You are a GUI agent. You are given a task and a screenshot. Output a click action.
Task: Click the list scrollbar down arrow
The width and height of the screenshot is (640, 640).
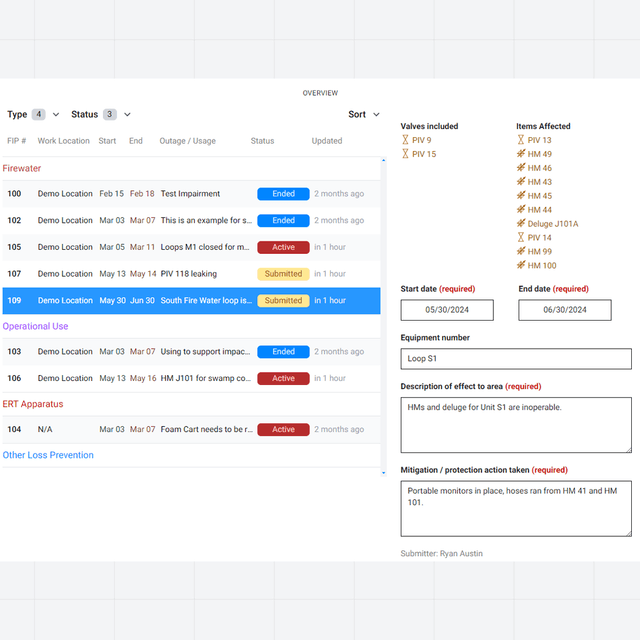(x=383, y=473)
